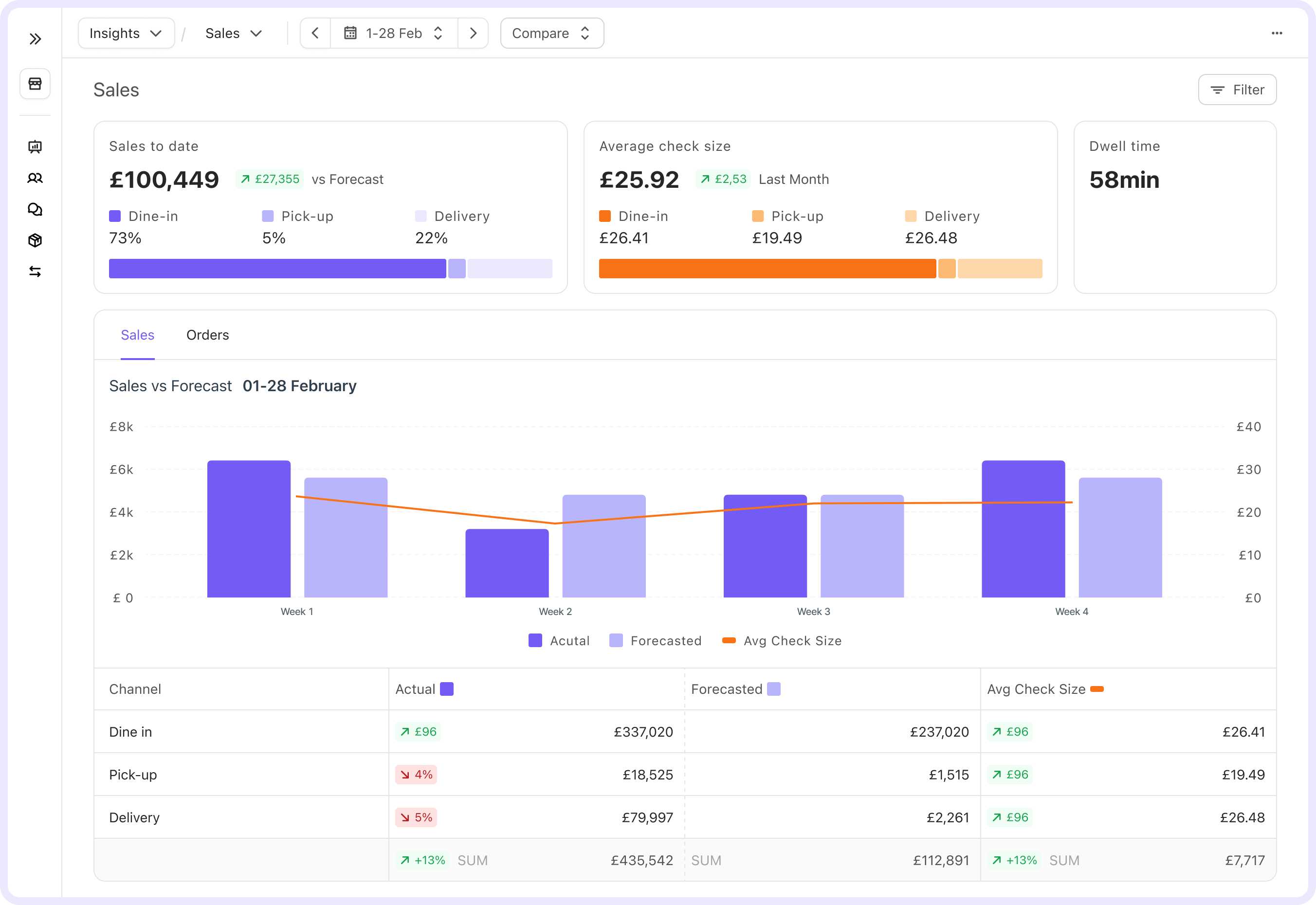Click the Filter button

1237,90
